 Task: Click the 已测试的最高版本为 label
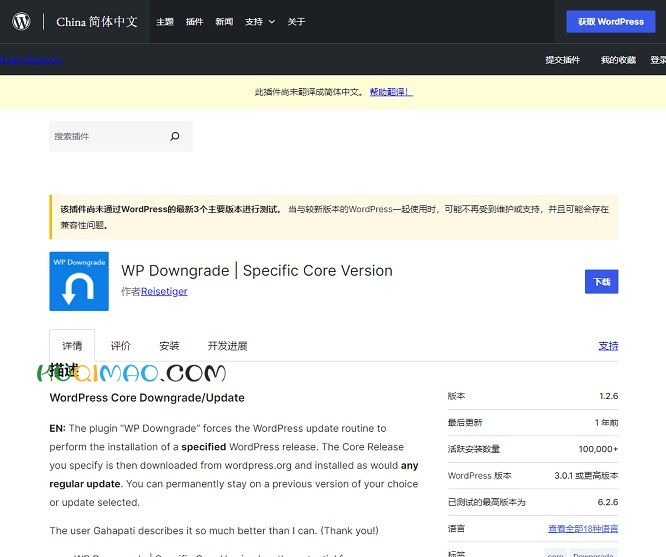[x=487, y=502]
